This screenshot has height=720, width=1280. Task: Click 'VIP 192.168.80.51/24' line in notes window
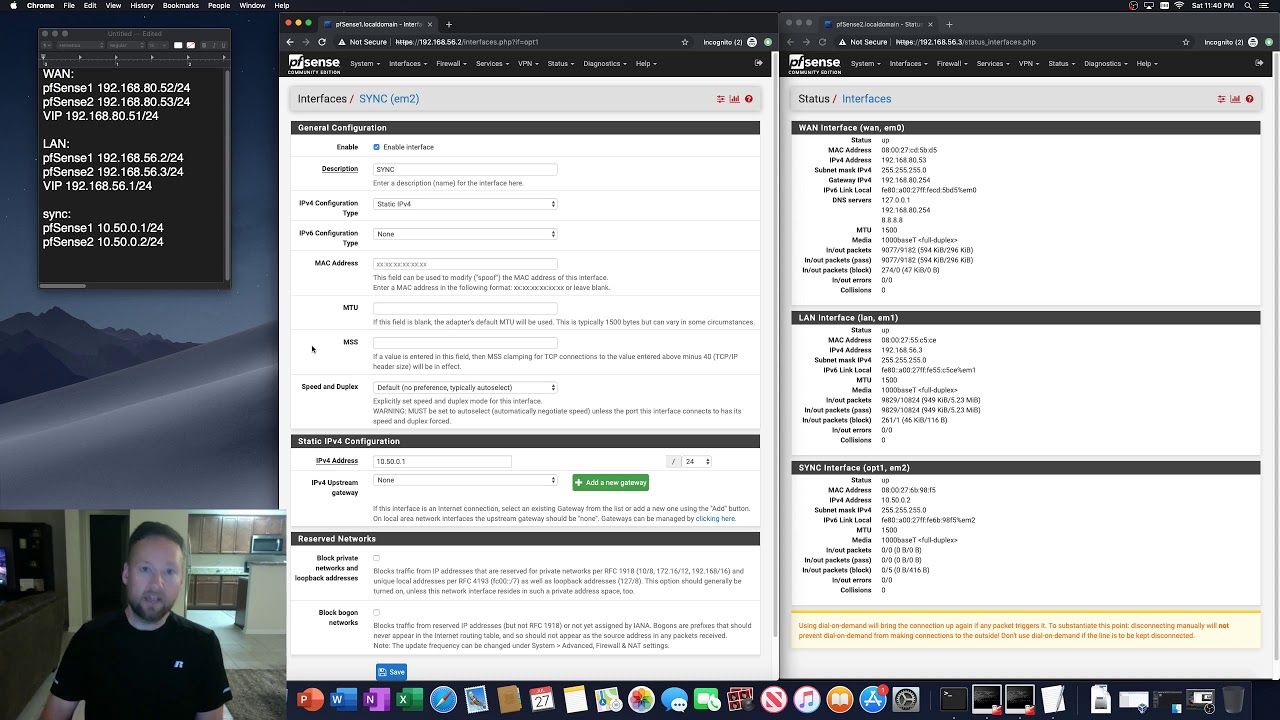pyautogui.click(x=100, y=116)
